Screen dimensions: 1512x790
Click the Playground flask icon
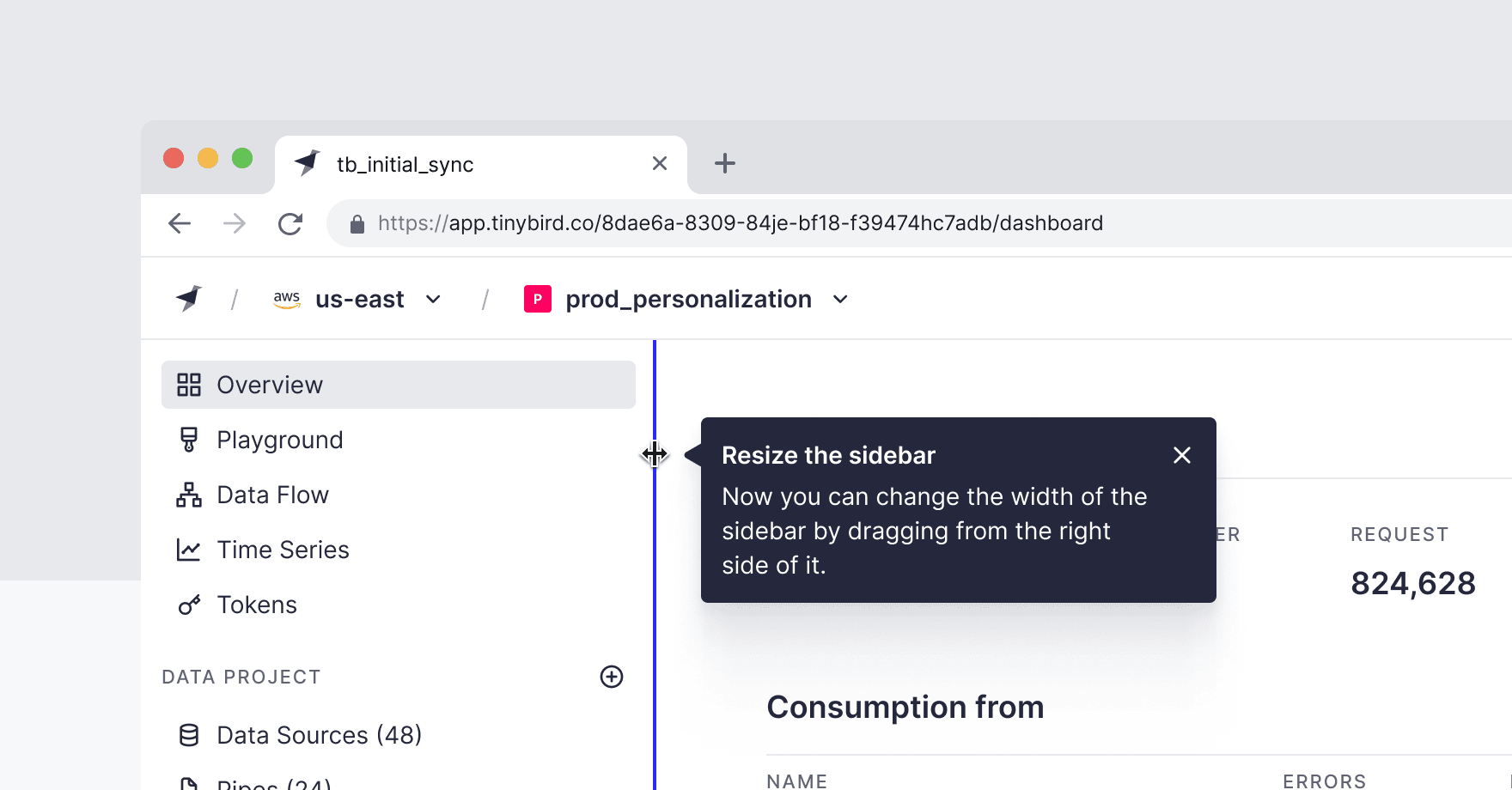[x=189, y=439]
